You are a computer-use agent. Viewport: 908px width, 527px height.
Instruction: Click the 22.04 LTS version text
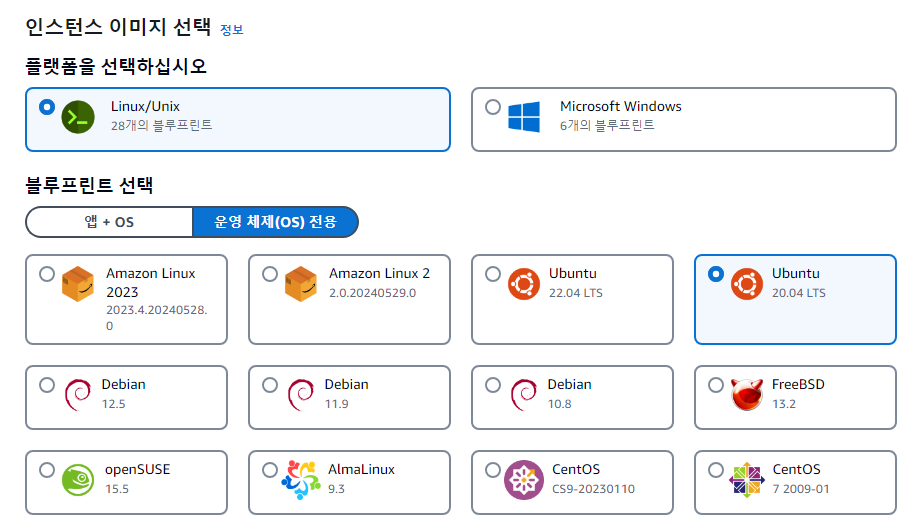pos(576,293)
